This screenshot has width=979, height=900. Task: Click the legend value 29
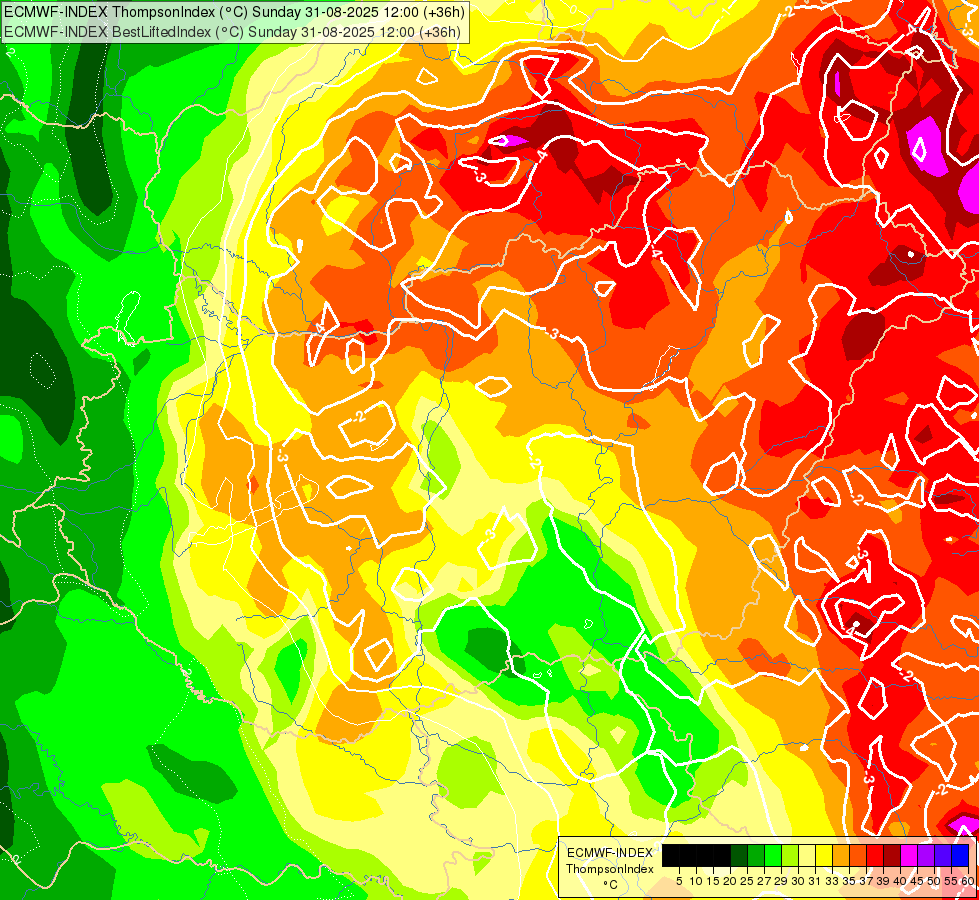point(781,881)
